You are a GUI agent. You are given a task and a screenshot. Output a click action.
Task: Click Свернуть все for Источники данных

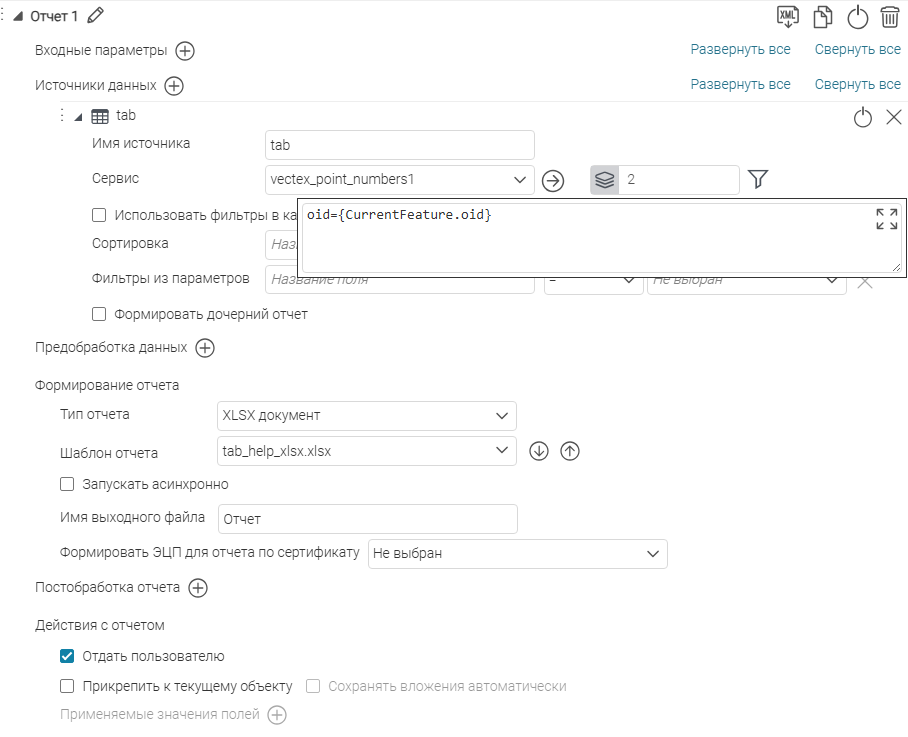pyautogui.click(x=857, y=84)
